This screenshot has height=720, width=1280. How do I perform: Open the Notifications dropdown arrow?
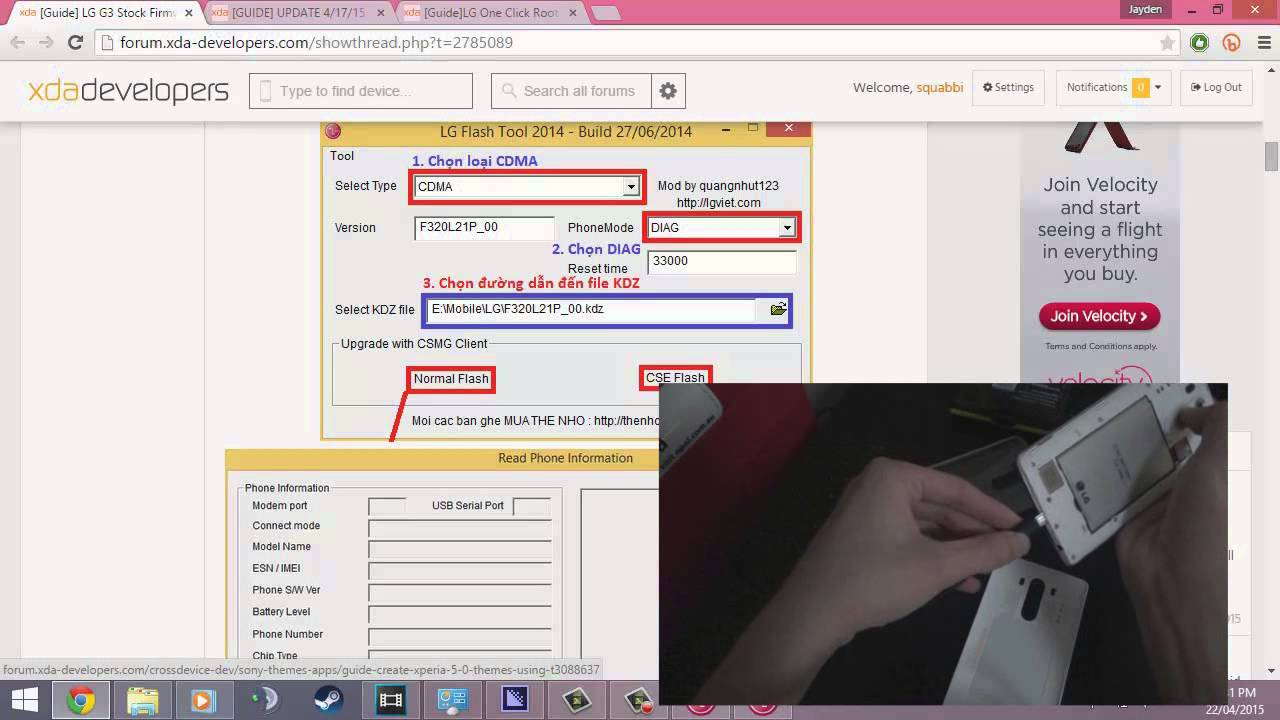pos(1157,88)
